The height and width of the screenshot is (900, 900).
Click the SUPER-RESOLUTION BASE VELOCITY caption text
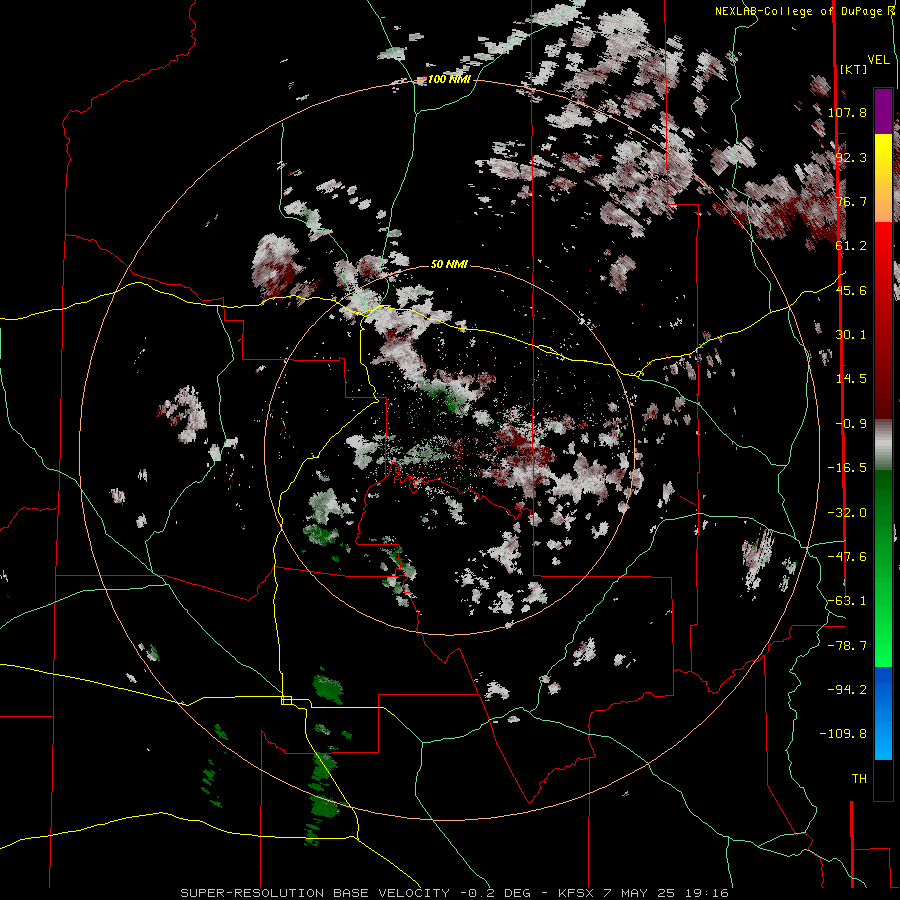point(315,893)
